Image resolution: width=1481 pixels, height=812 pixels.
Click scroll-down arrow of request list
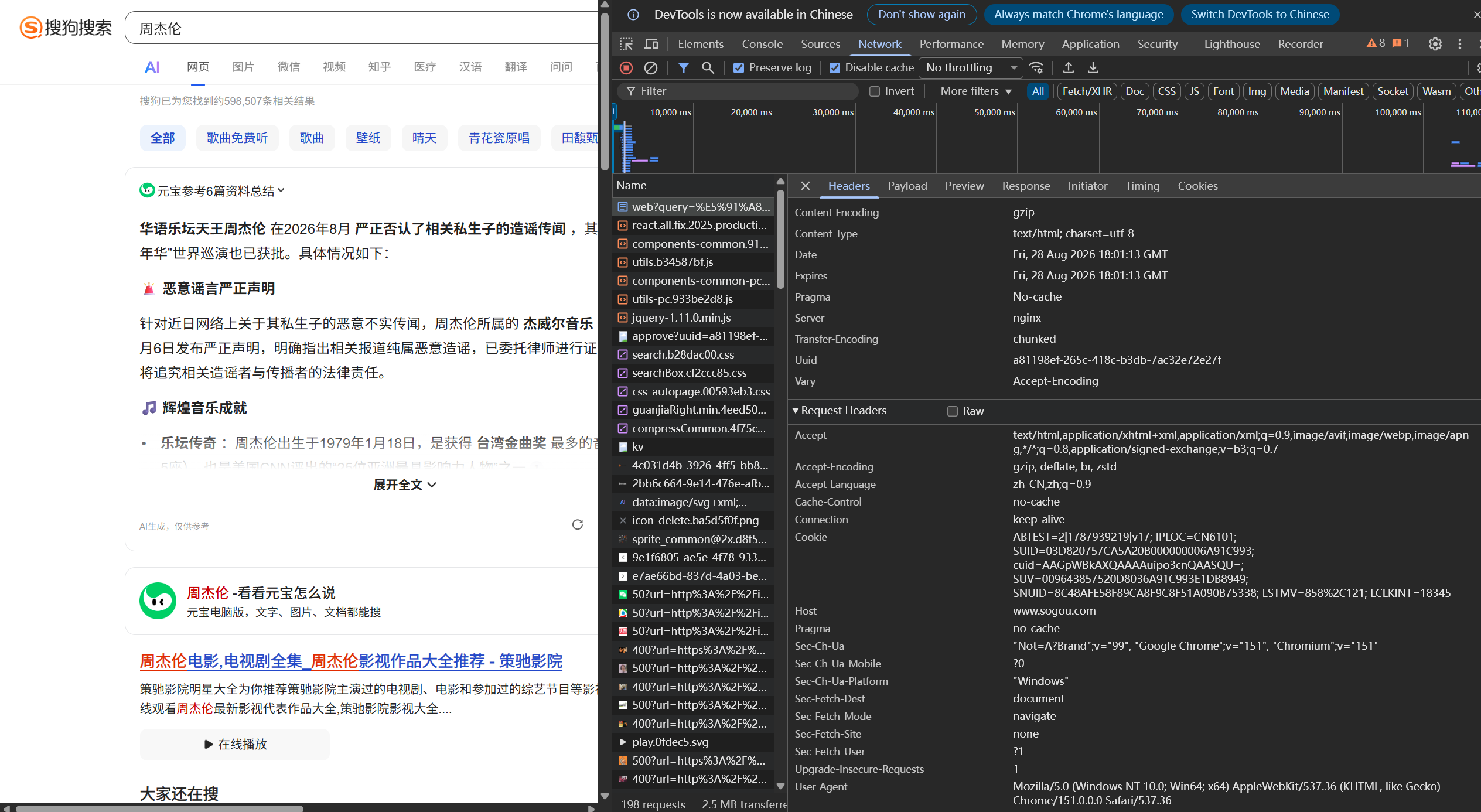click(780, 786)
